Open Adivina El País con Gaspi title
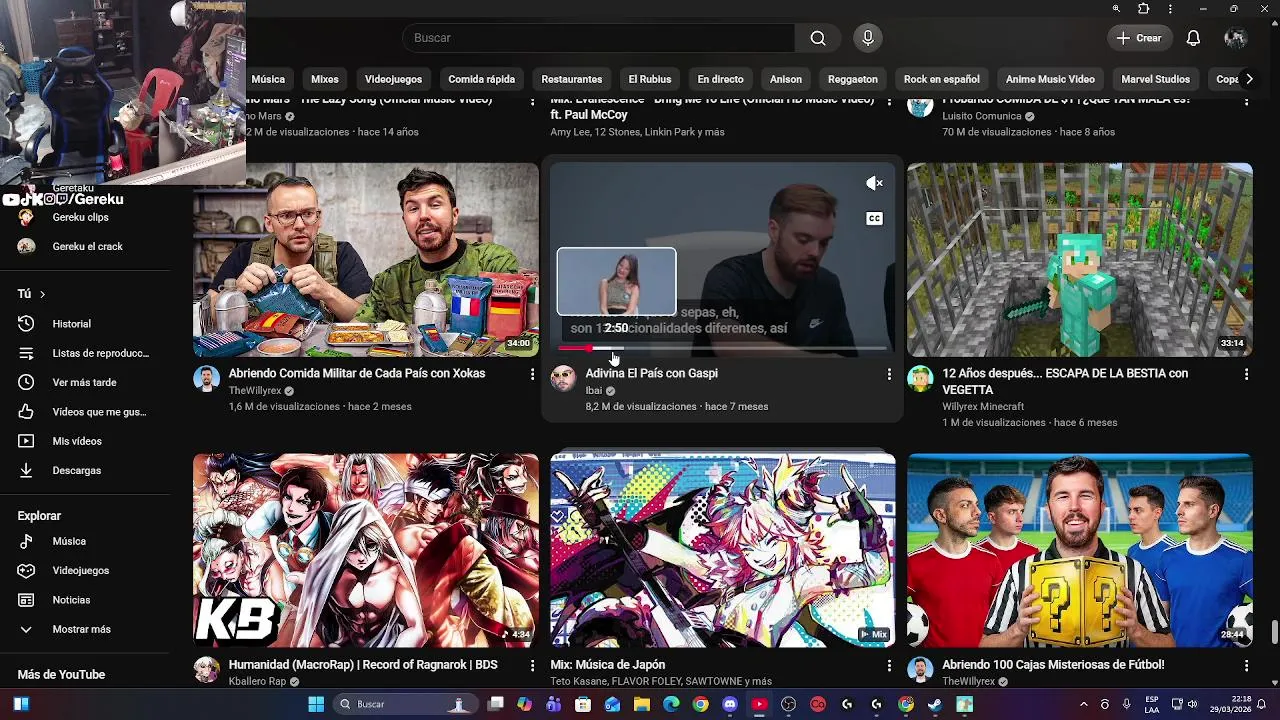 click(x=652, y=373)
